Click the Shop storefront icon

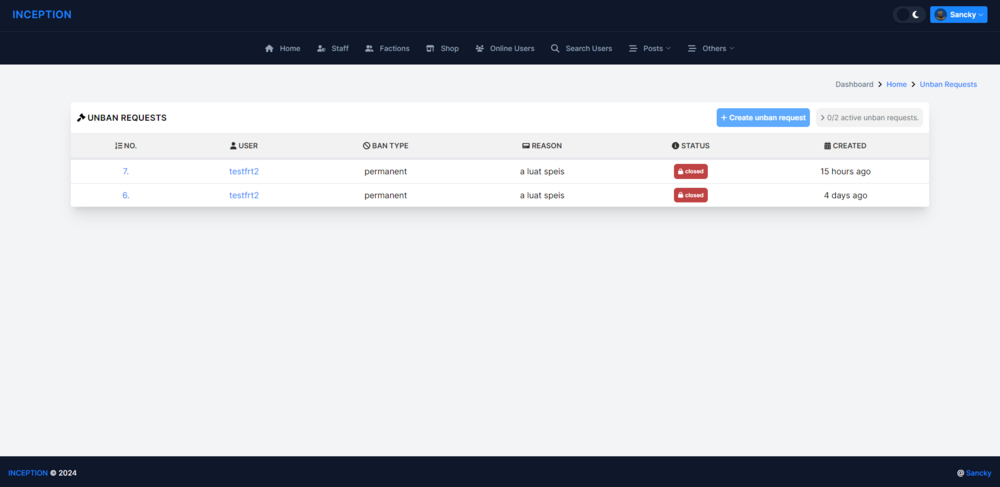pyautogui.click(x=430, y=48)
